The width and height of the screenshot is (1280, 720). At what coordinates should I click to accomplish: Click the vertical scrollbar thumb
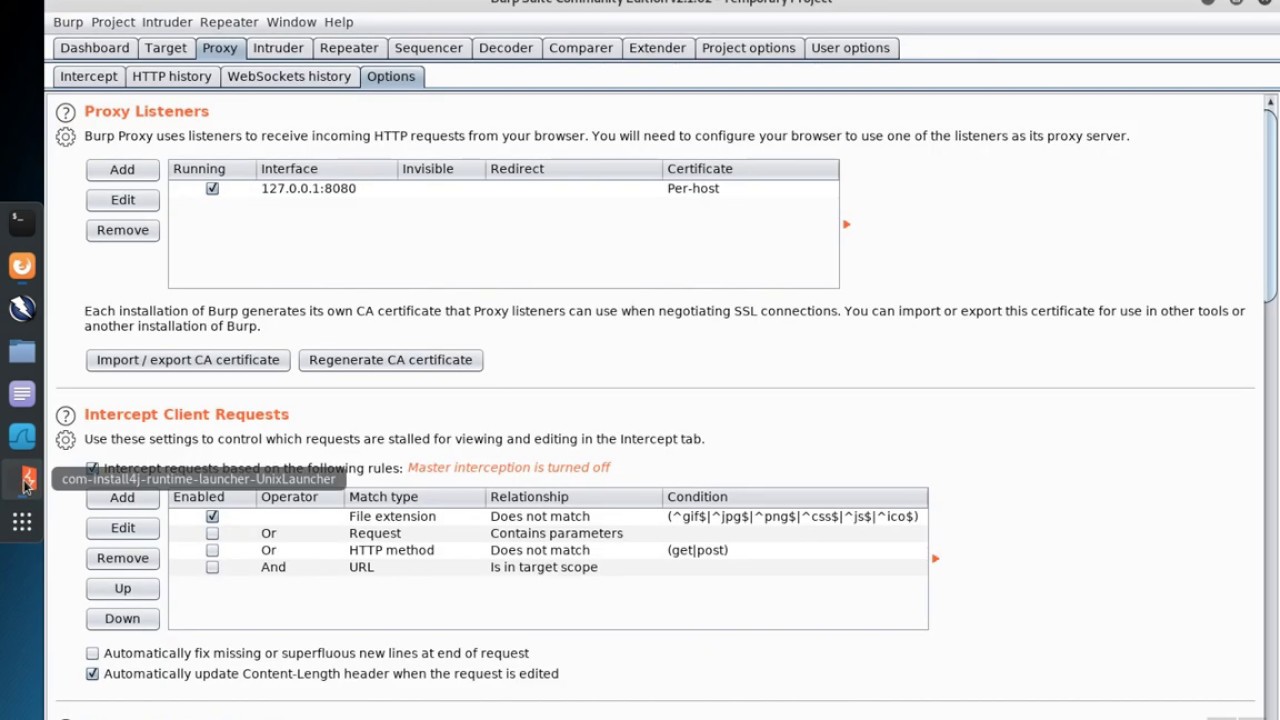(x=1271, y=205)
